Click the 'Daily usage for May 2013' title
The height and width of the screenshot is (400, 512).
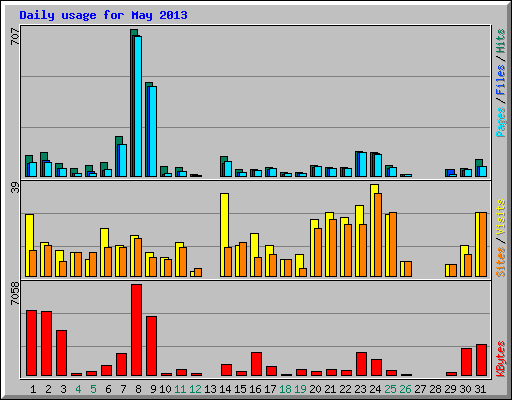point(103,15)
